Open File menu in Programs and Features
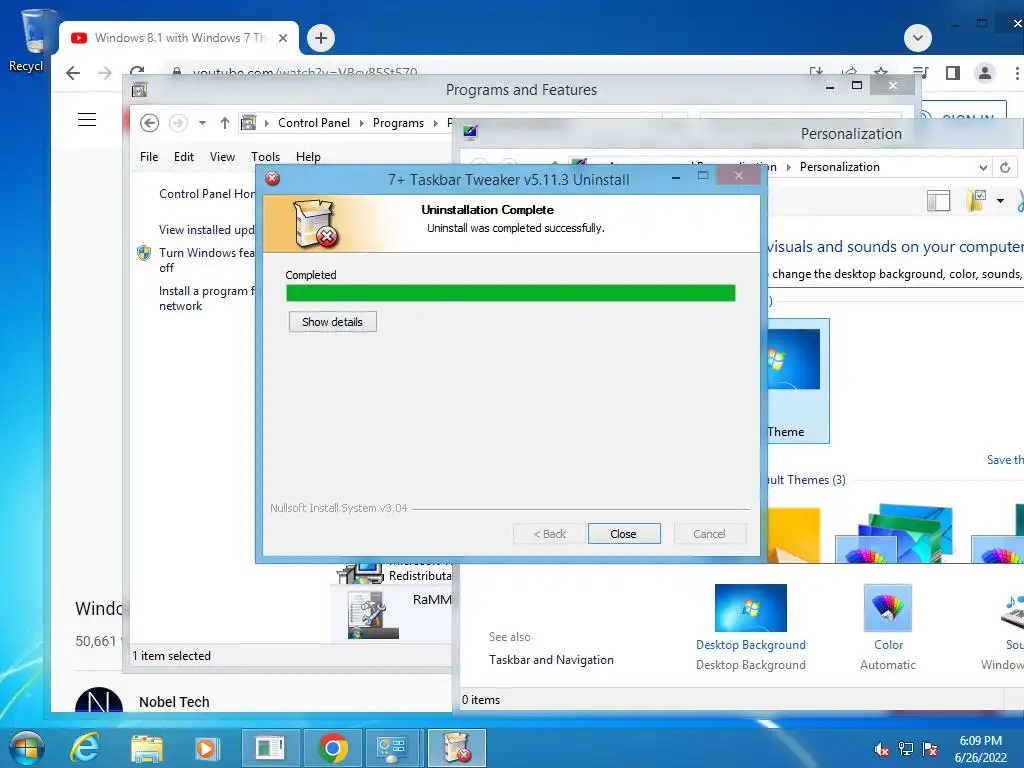Image resolution: width=1024 pixels, height=768 pixels. (x=149, y=157)
